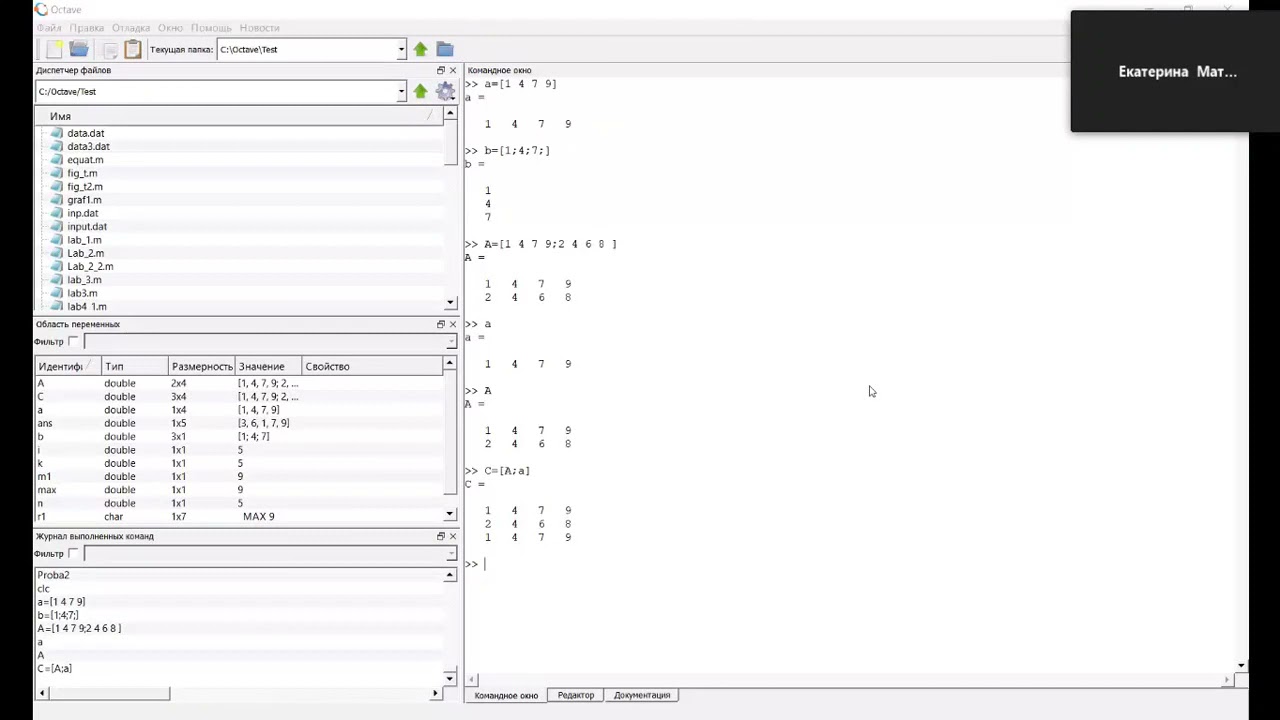Screen dimensions: 1280x720
Task: Select history entry A=[1 4 7 9;2 4 6 8 ]
Action: click(79, 629)
